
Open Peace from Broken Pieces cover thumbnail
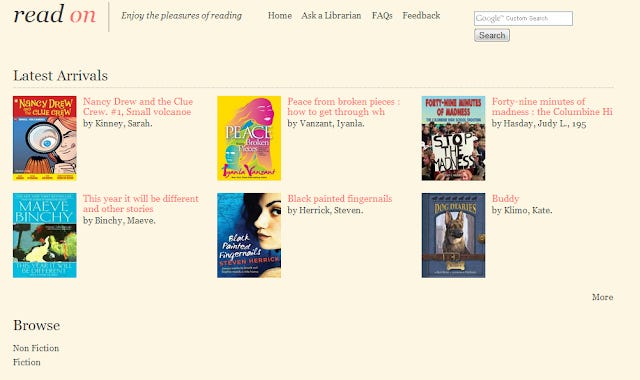click(249, 138)
